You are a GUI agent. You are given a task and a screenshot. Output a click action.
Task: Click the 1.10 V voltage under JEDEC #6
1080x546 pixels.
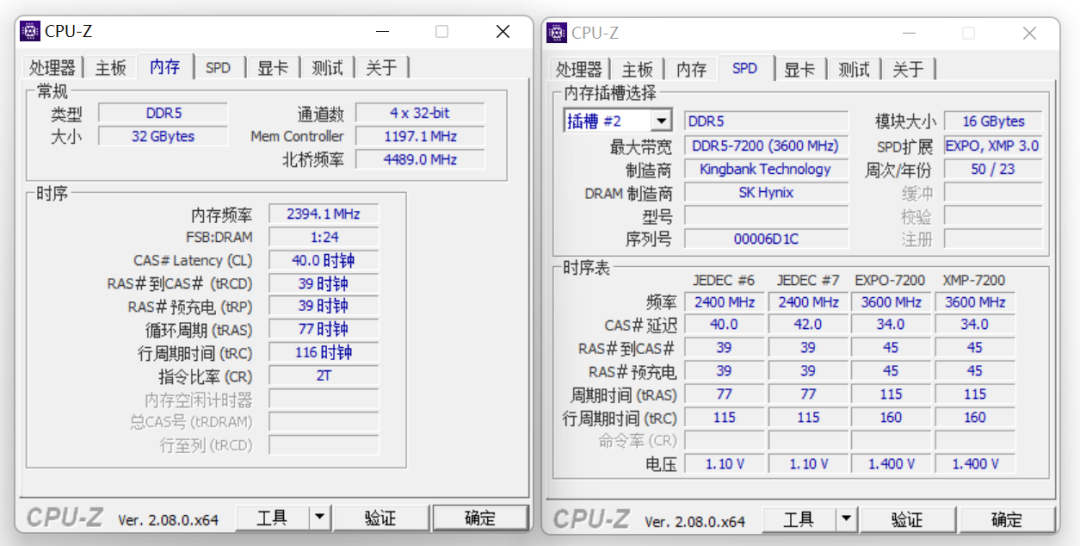(x=725, y=464)
